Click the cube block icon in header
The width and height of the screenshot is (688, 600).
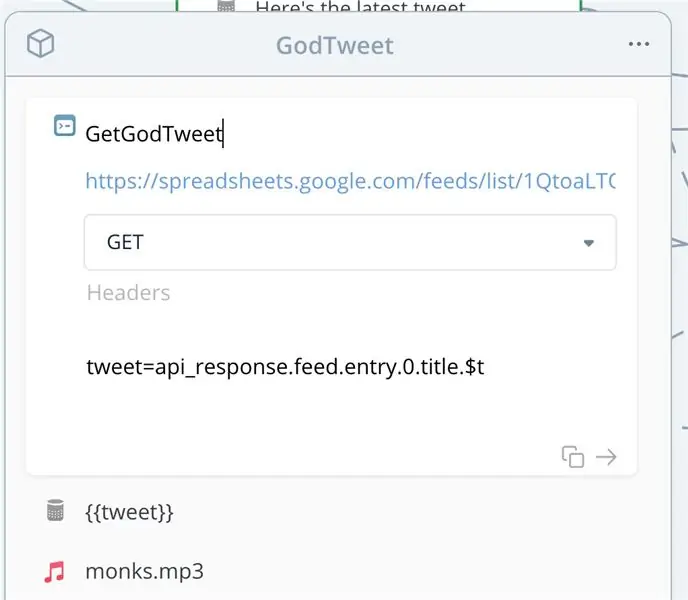[40, 43]
